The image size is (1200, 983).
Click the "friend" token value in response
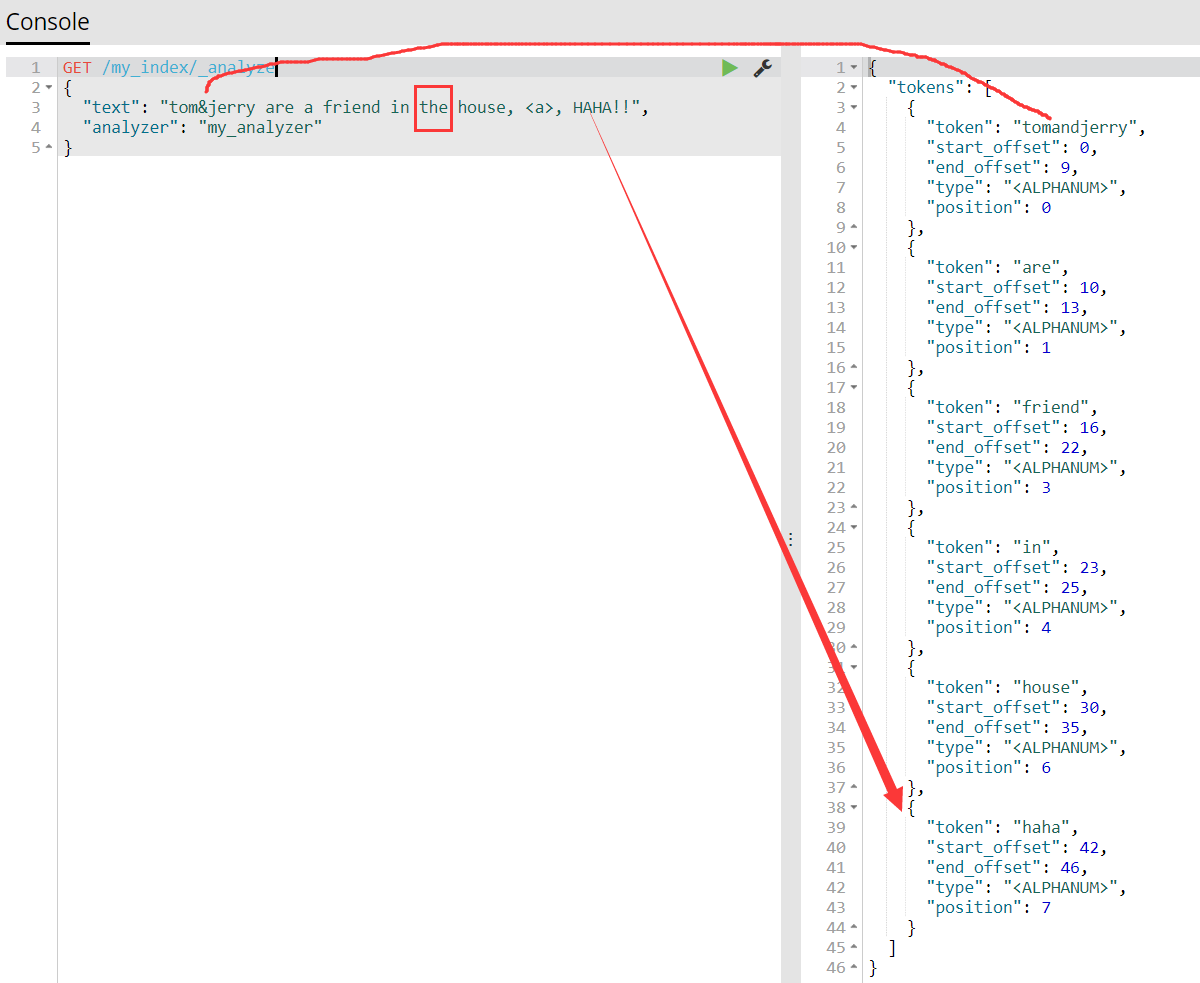point(1052,407)
